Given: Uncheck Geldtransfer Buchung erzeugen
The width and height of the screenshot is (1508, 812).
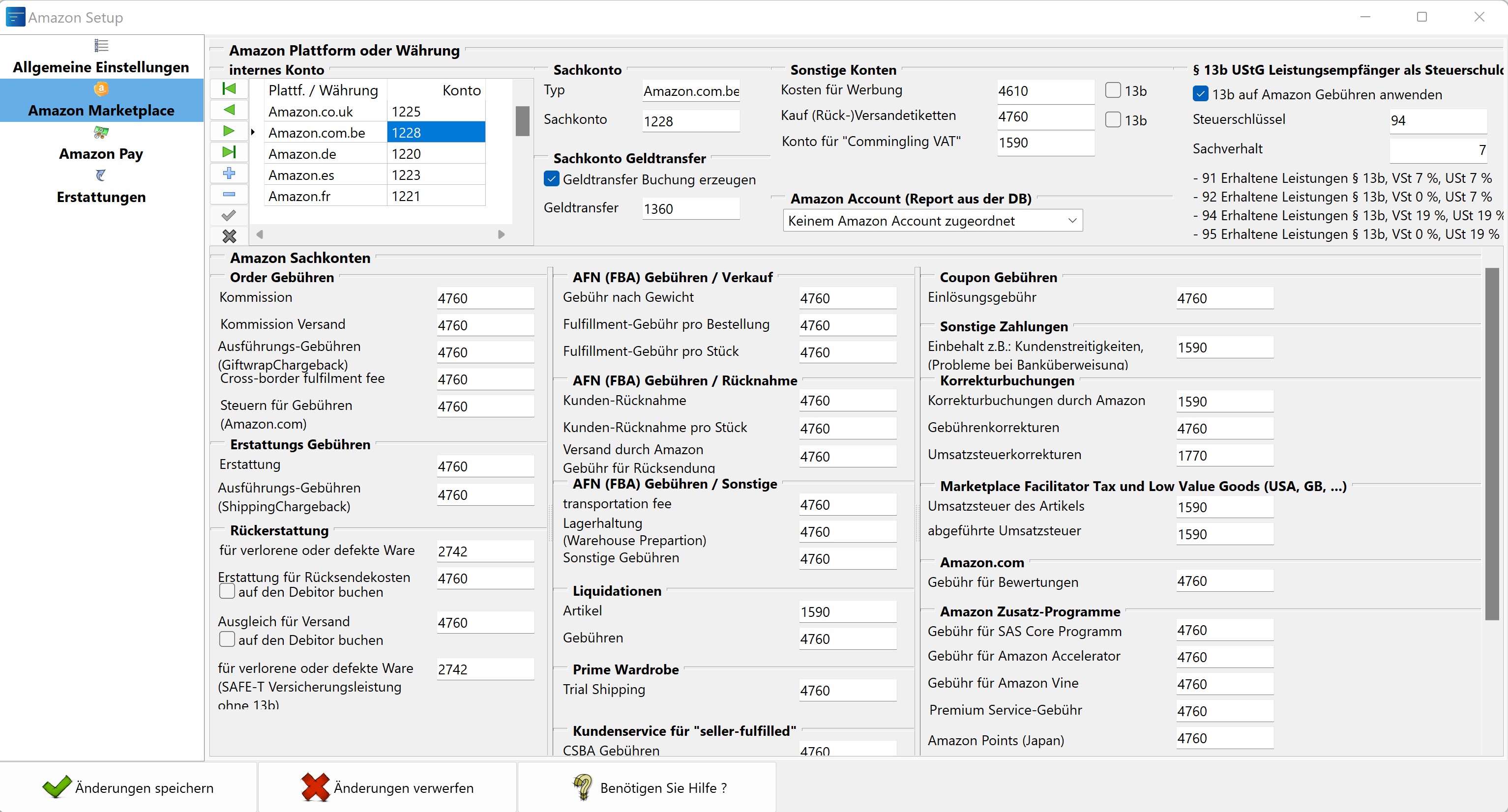Looking at the screenshot, I should click(552, 179).
